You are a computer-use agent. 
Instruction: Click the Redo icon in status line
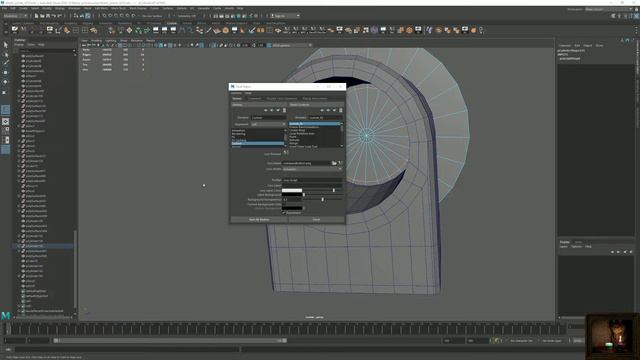coord(59,16)
